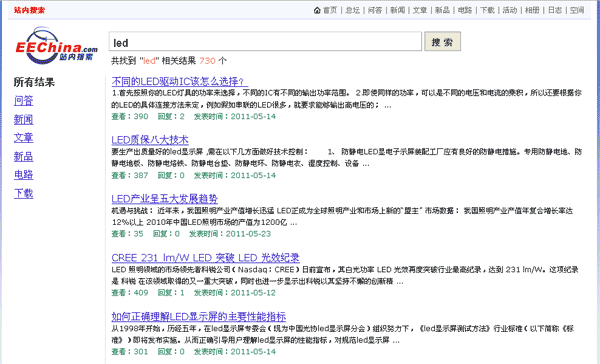The image size is (600, 364).
Task: Open result 如何正确理解LED显示屏的主要性能指标
Action: tap(199, 317)
